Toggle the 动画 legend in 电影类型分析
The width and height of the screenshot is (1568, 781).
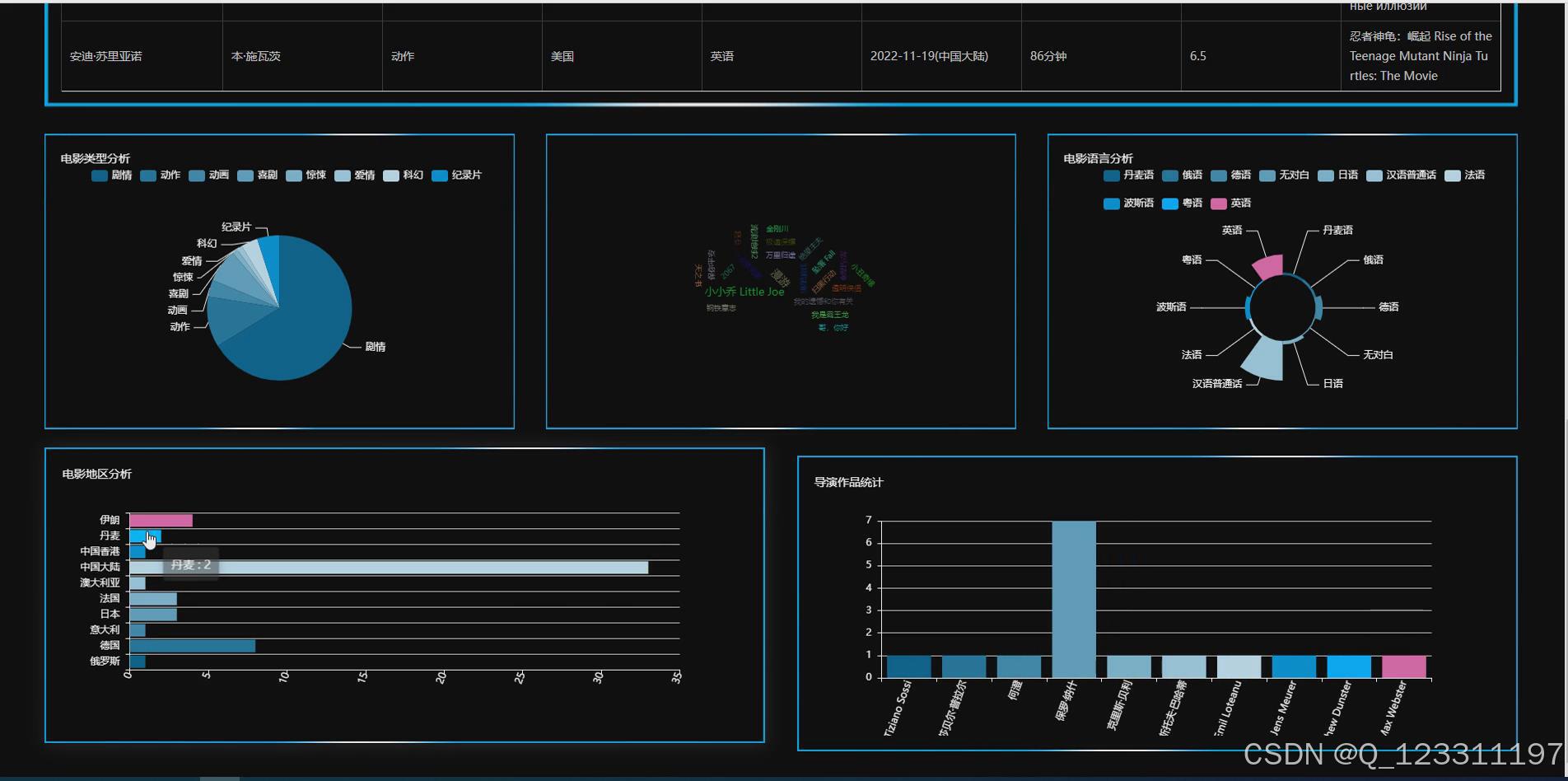pos(208,175)
